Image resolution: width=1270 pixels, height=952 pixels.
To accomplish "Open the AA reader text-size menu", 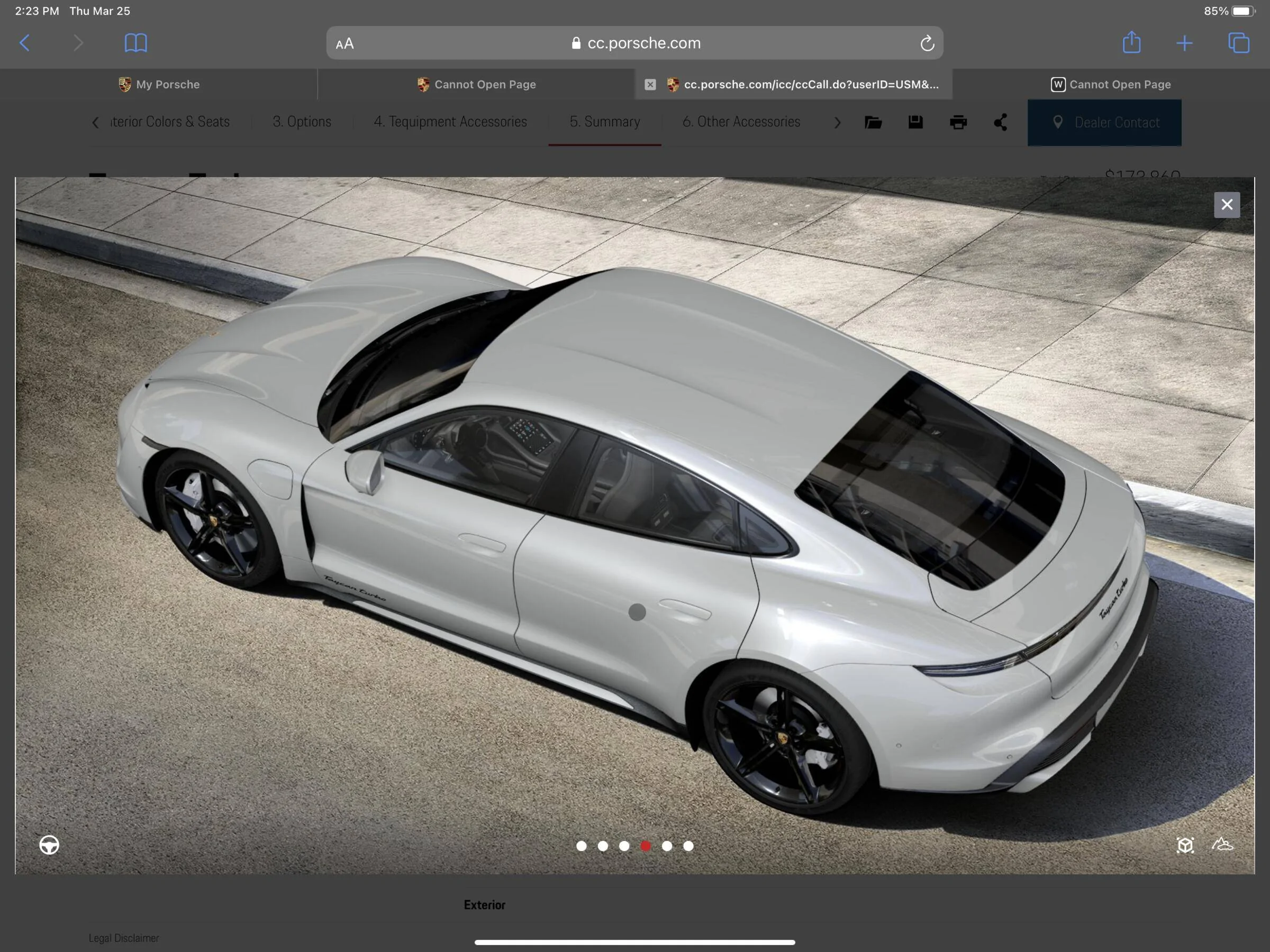I will (x=345, y=43).
